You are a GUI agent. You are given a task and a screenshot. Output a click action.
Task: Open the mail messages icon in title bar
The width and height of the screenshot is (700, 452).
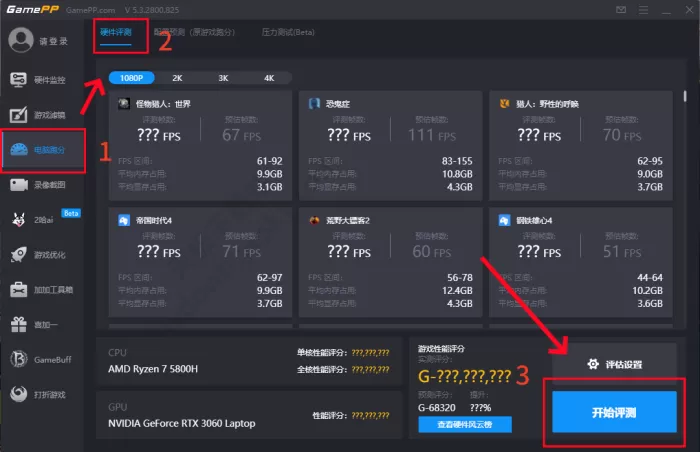[621, 9]
